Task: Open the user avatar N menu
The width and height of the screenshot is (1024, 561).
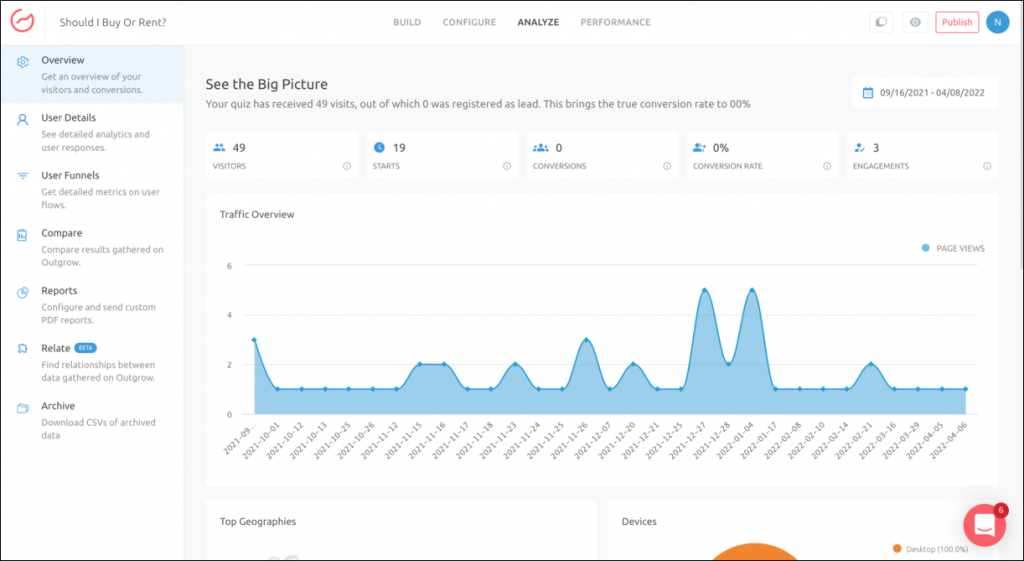Action: pos(997,22)
